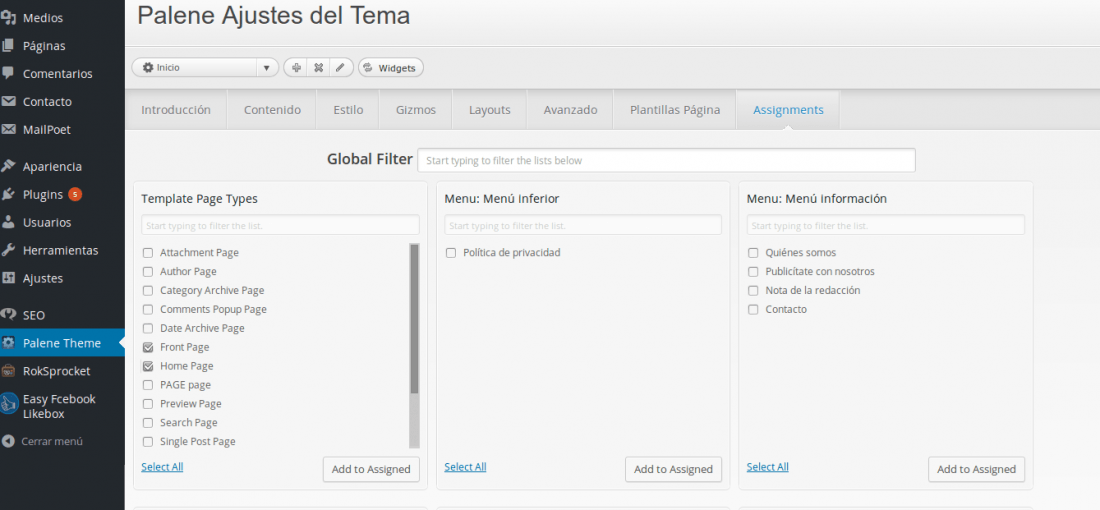Check the Comments Popup Page checkbox
This screenshot has width=1100, height=510.
coord(148,309)
